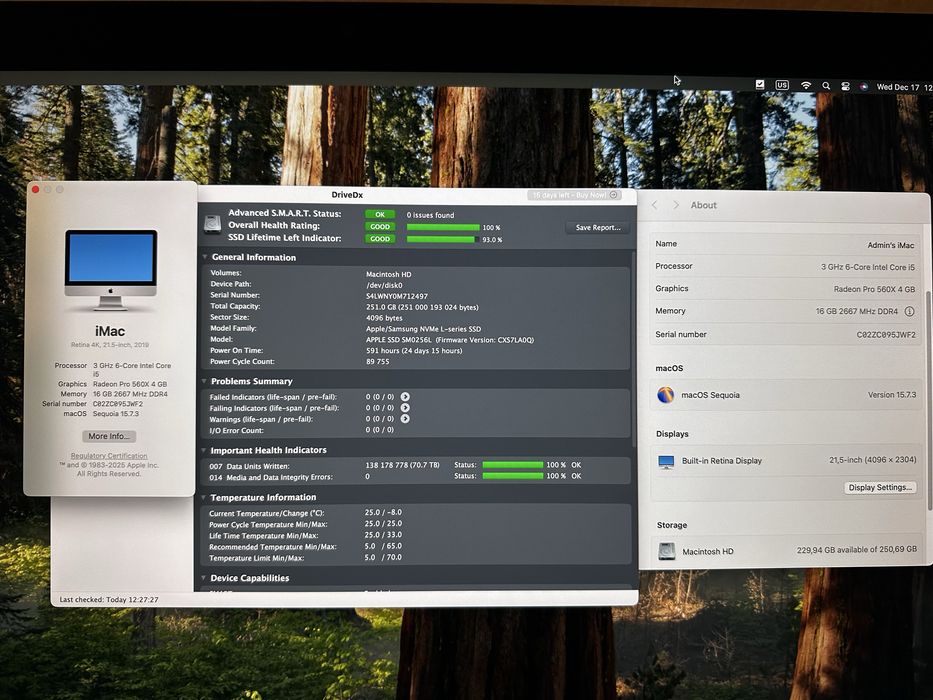
Task: Click Data Units Written status bar
Action: pyautogui.click(x=513, y=465)
